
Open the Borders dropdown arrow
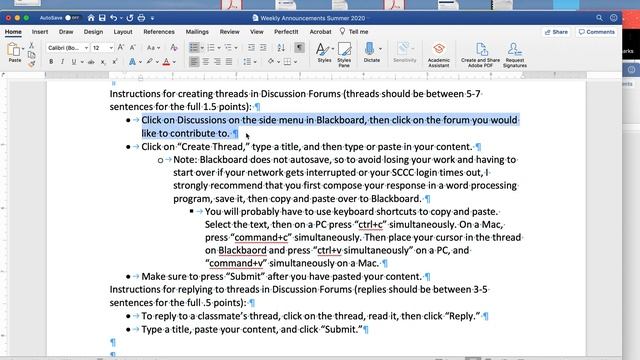click(295, 62)
